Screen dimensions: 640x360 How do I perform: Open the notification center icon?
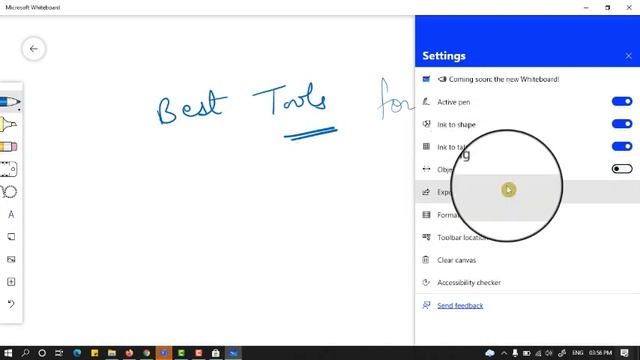(x=624, y=353)
